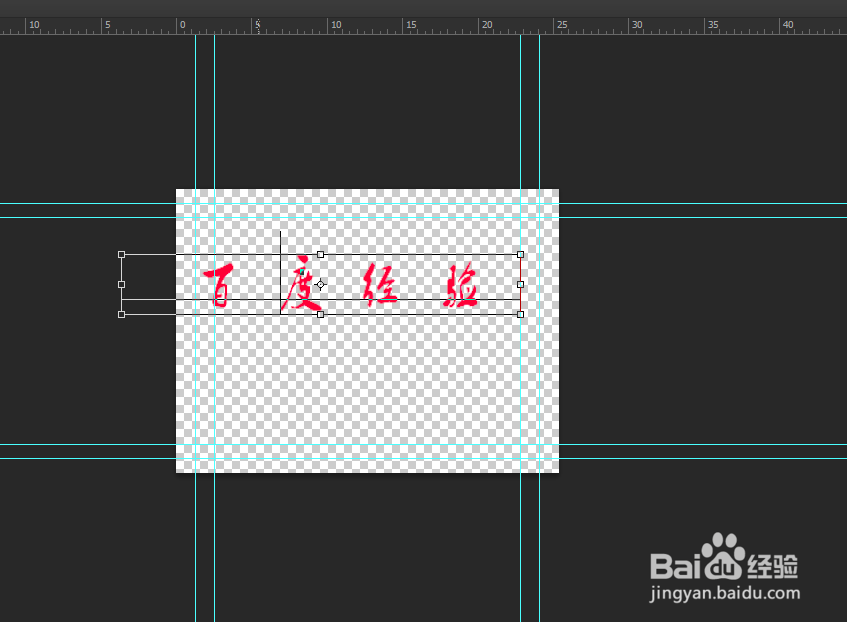Screen dimensions: 847x622
Task: Click the middle-left transform handle
Action: 122,284
